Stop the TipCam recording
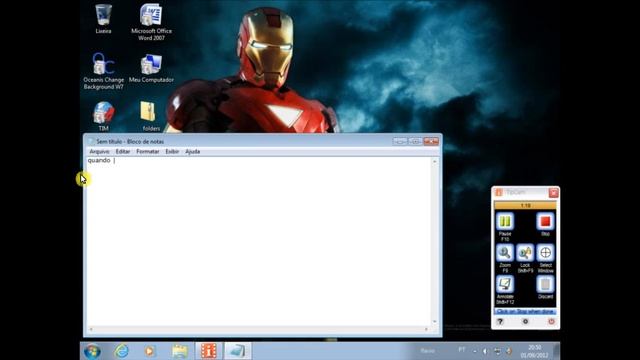The width and height of the screenshot is (640, 360). (x=545, y=222)
